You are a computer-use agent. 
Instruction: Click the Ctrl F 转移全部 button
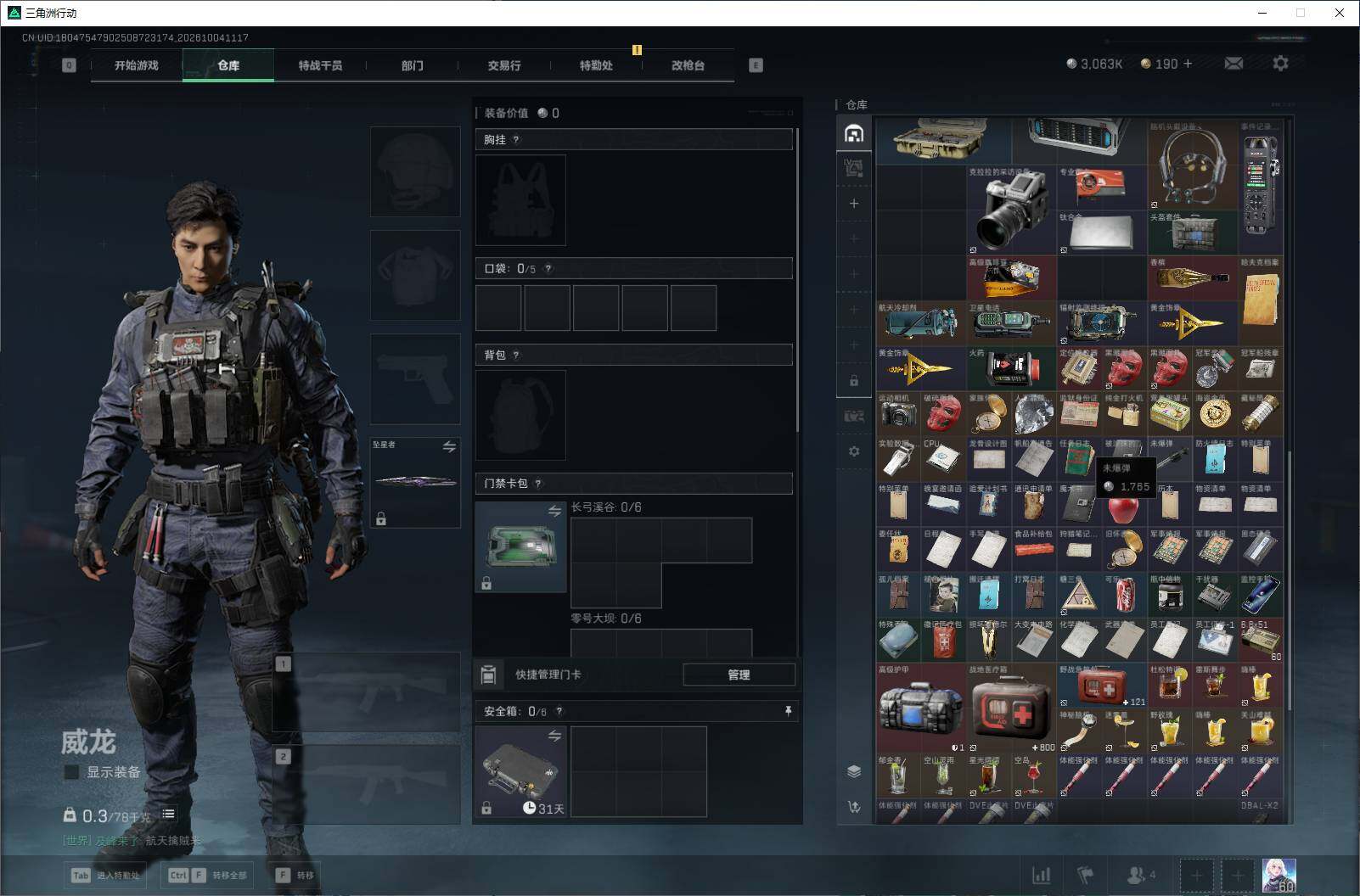pyautogui.click(x=207, y=875)
